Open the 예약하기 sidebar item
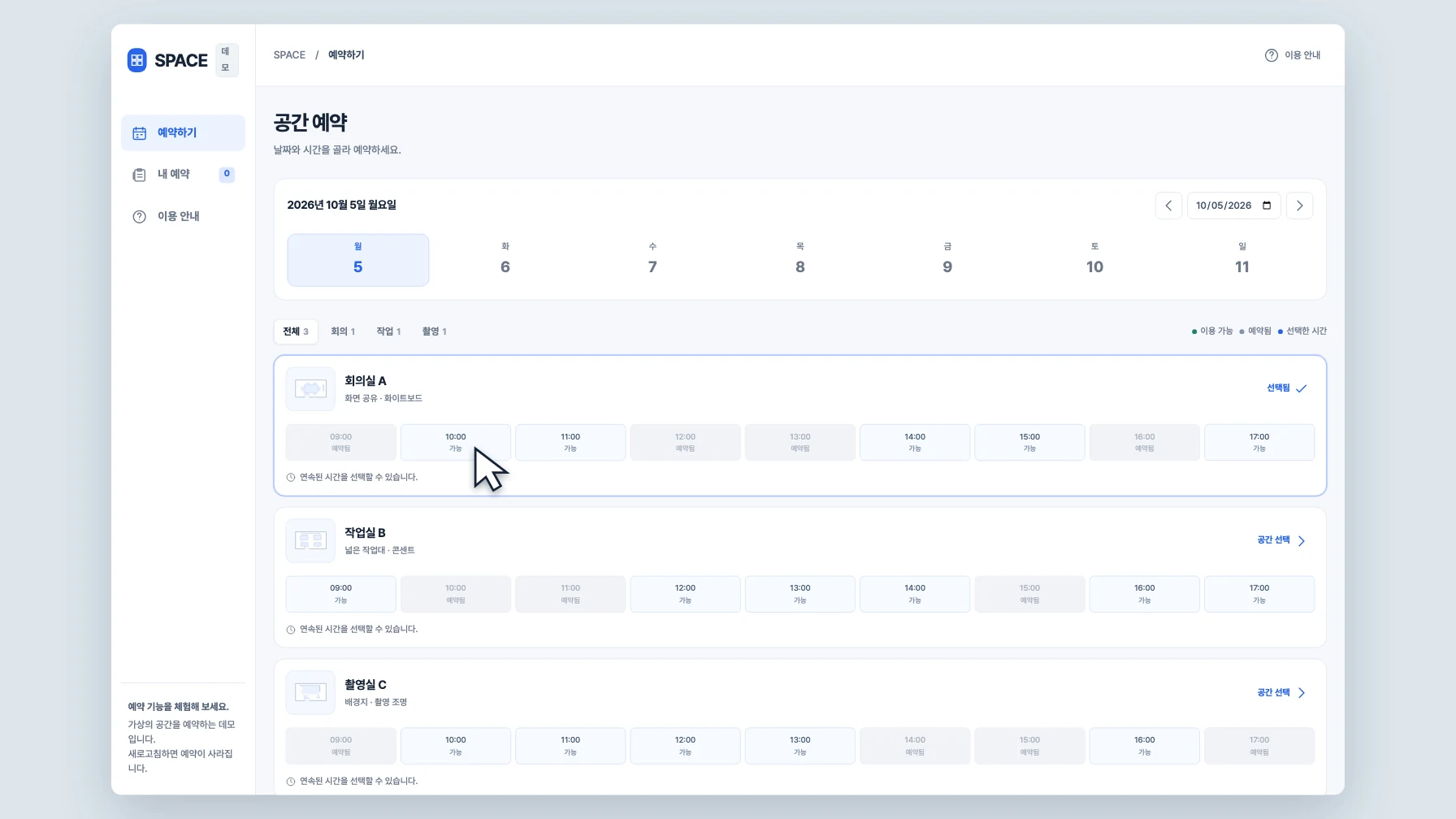 coord(183,132)
